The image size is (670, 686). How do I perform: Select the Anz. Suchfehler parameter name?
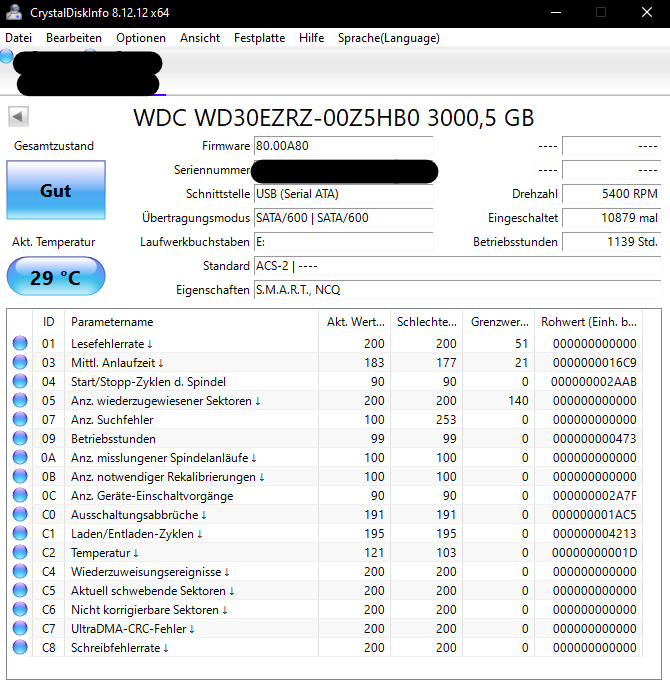pyautogui.click(x=112, y=420)
